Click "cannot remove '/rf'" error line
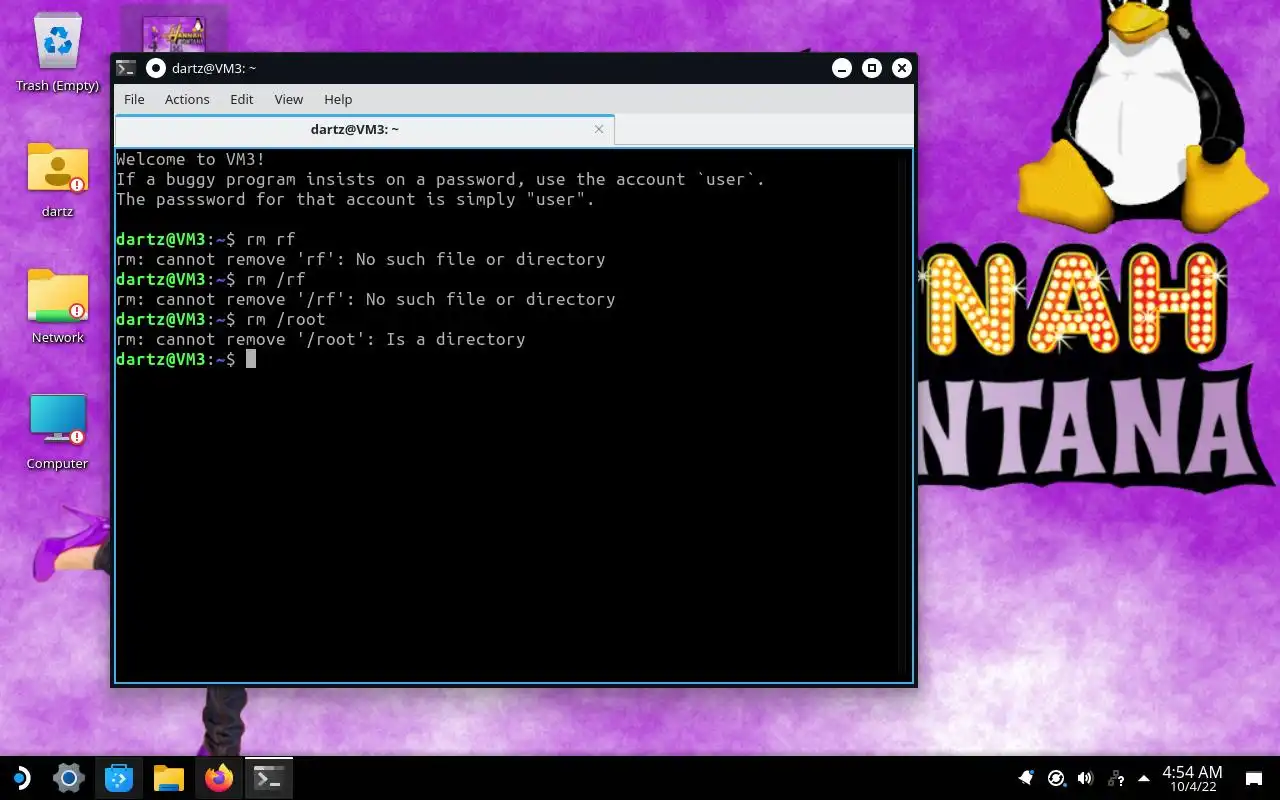The height and width of the screenshot is (800, 1280). (366, 299)
